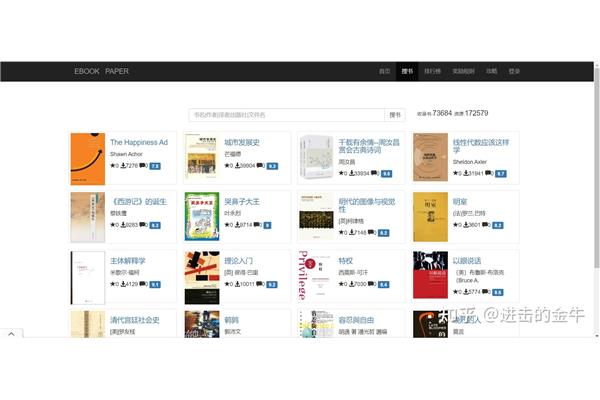Click download icon on 千载有余情 card
The image size is (600, 400).
[x=352, y=173]
